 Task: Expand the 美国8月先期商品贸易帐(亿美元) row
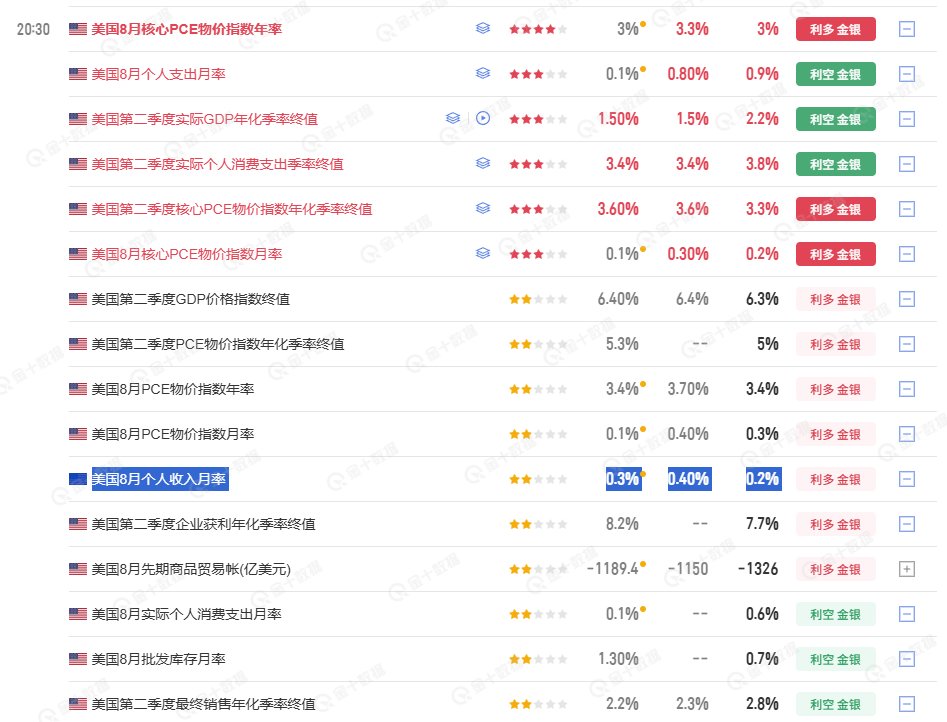point(907,569)
